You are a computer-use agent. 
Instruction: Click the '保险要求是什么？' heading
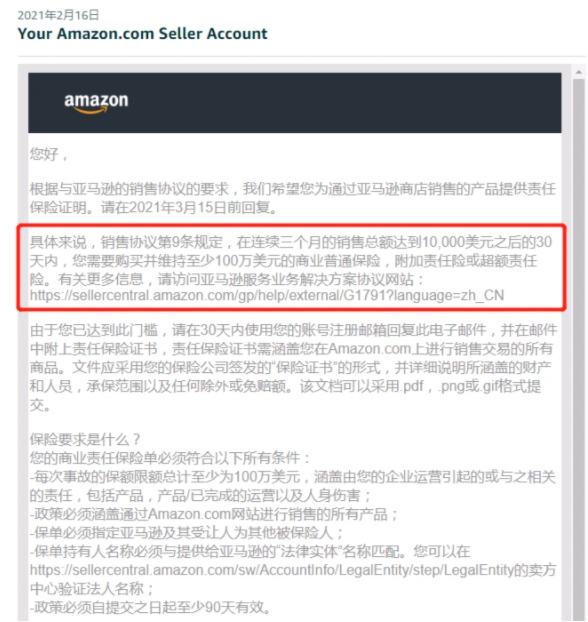coord(85,440)
